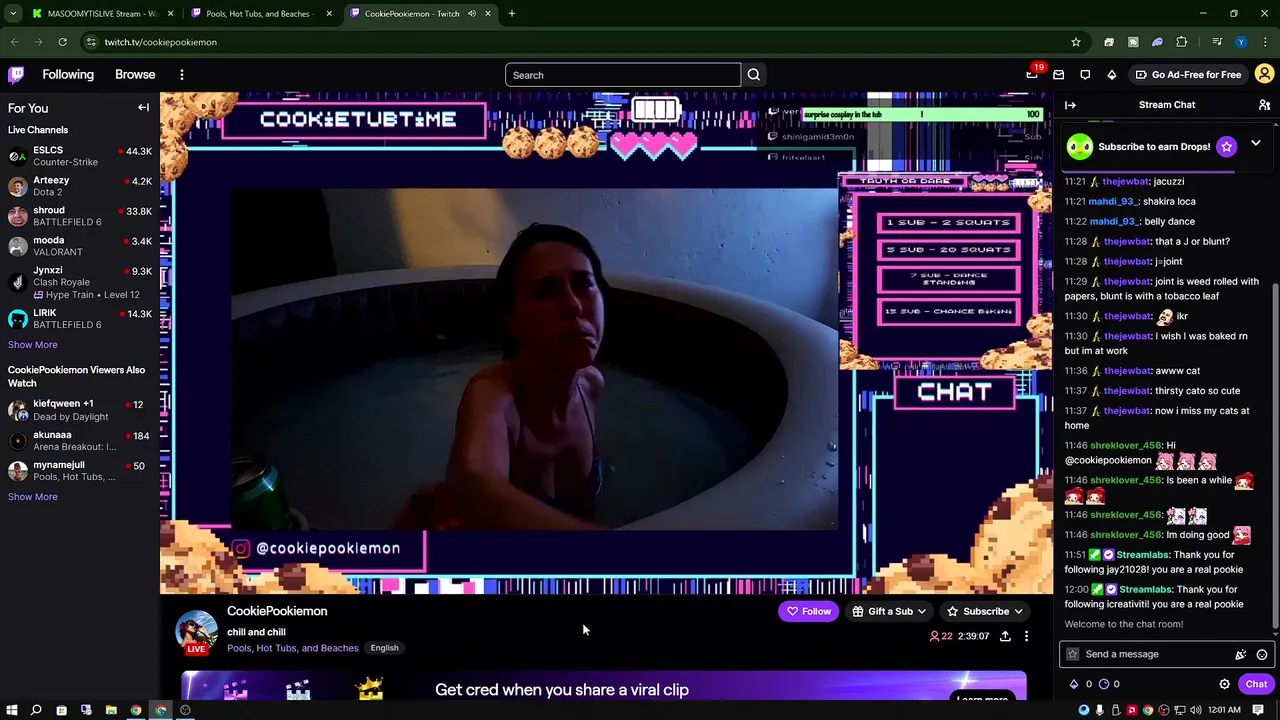Click the star icon in message box
Screen dimensions: 1280x720
pyautogui.click(x=1073, y=654)
